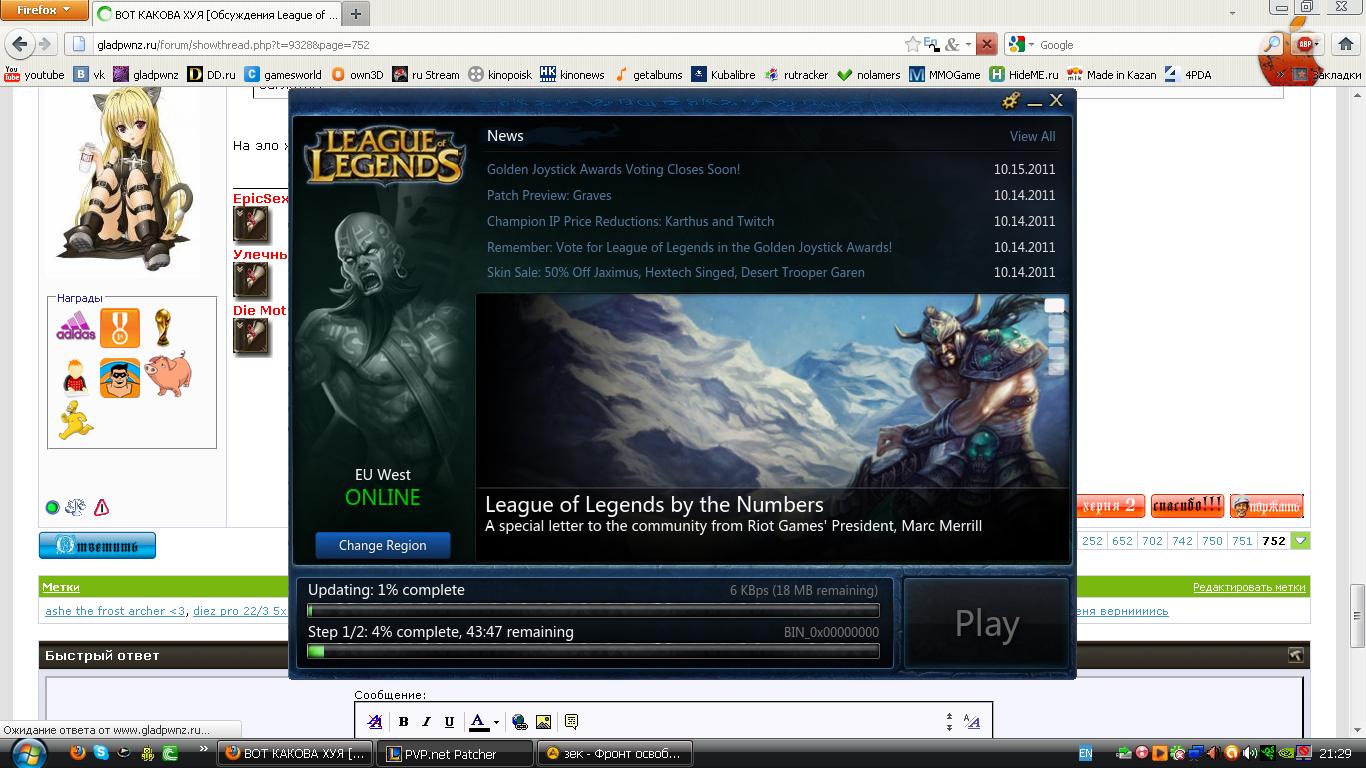The height and width of the screenshot is (768, 1366).
Task: Click the remove formatting icon in the editor
Action: [x=374, y=722]
